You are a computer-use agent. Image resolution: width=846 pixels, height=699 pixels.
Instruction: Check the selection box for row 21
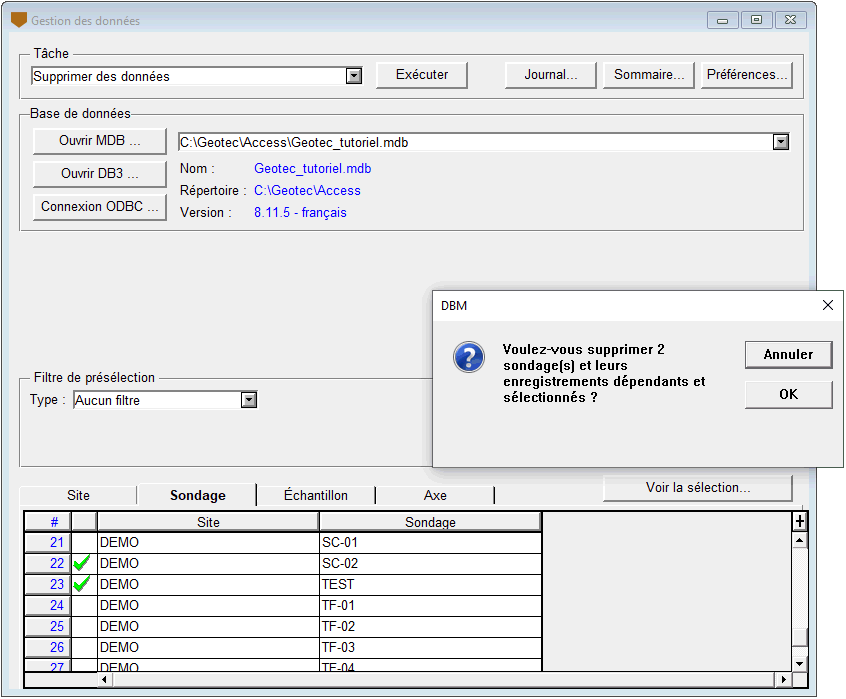click(84, 543)
